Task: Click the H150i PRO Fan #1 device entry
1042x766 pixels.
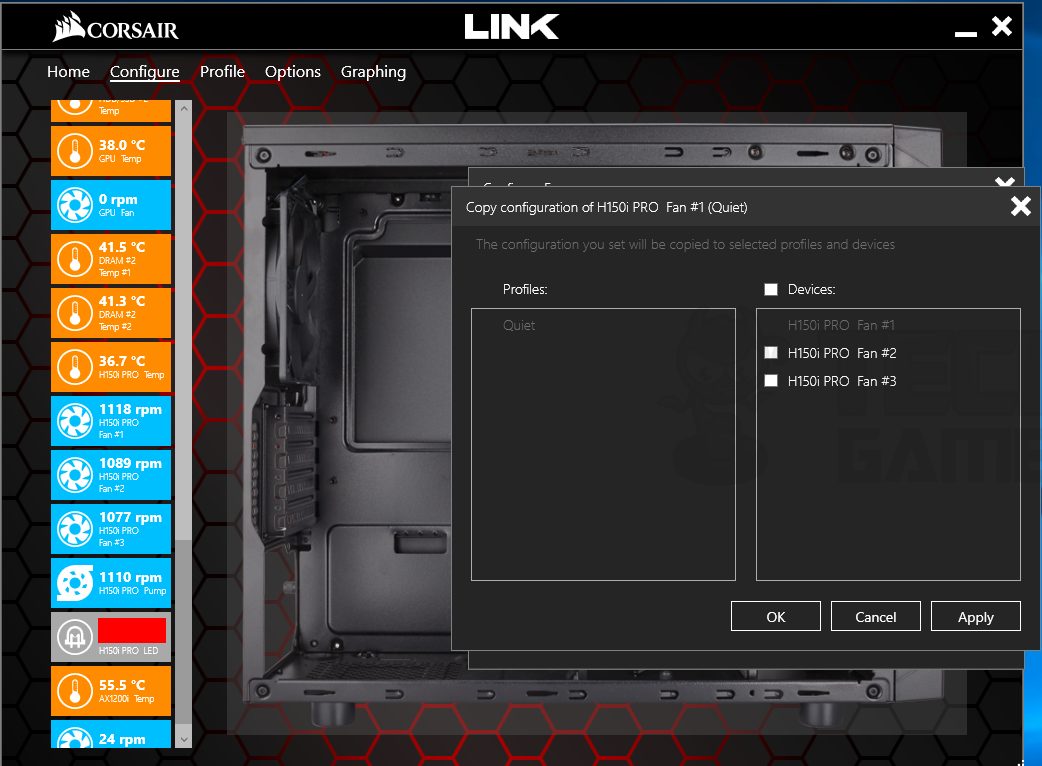Action: [x=841, y=325]
